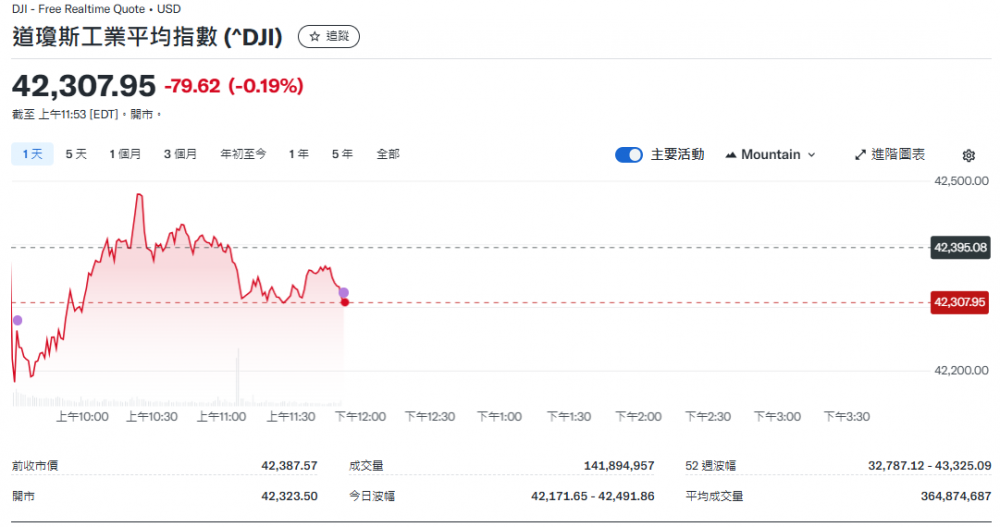The width and height of the screenshot is (1000, 527).
Task: Click the 42,395.08 previous close label
Action: [x=960, y=247]
